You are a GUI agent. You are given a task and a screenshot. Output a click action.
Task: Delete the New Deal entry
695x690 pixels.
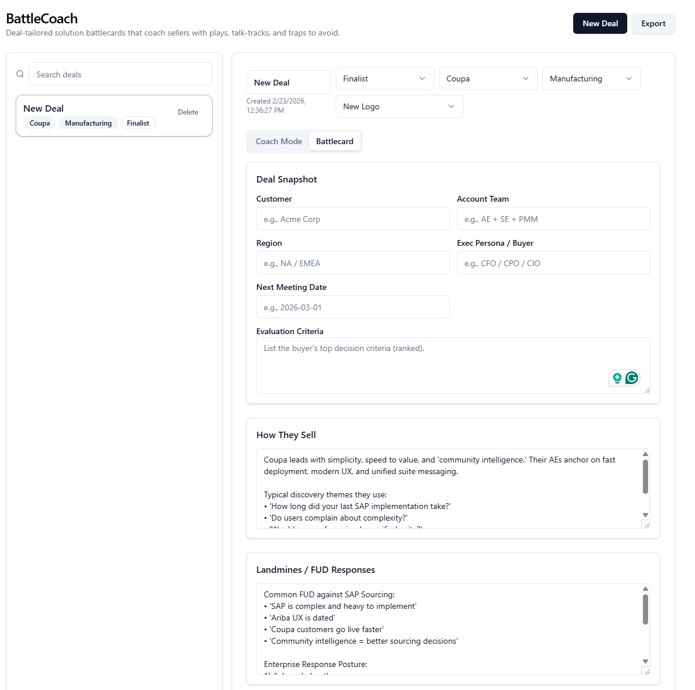click(188, 112)
